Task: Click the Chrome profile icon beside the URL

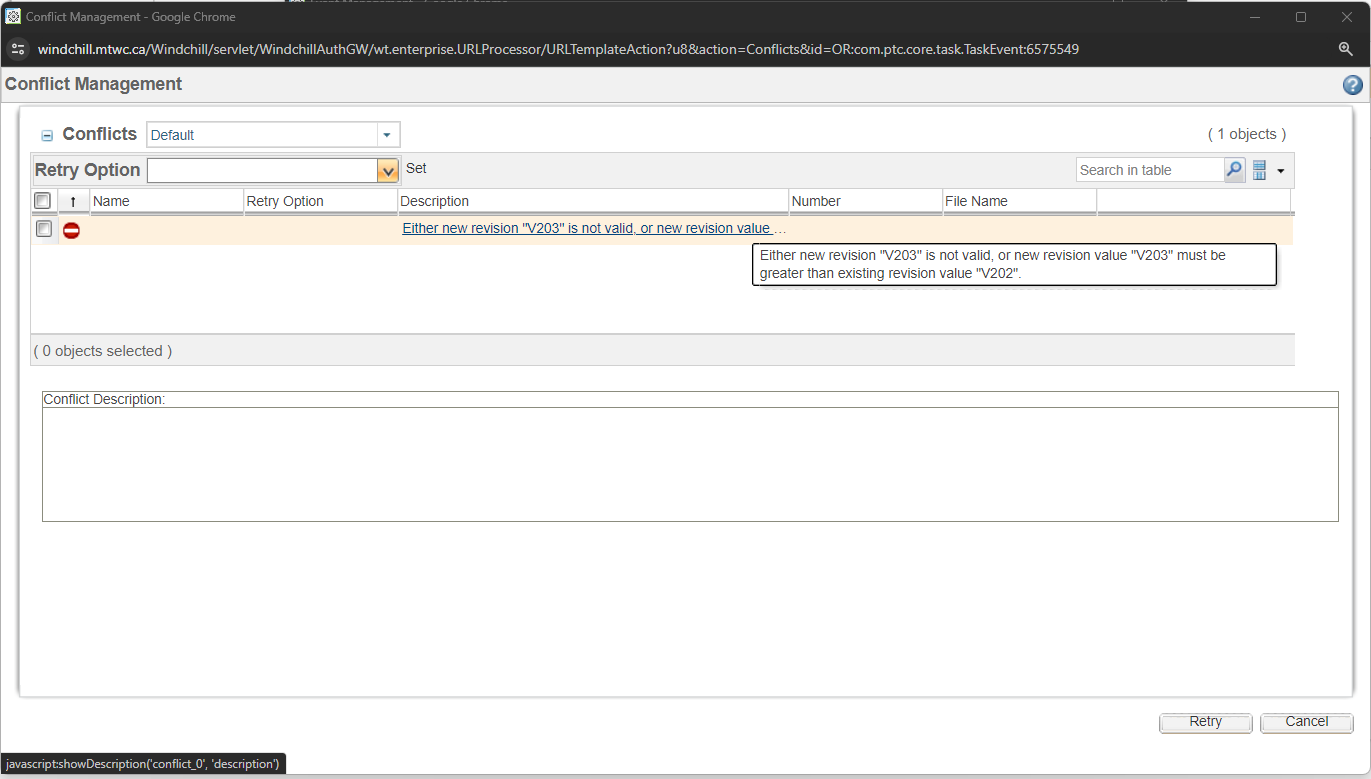Action: click(x=18, y=48)
